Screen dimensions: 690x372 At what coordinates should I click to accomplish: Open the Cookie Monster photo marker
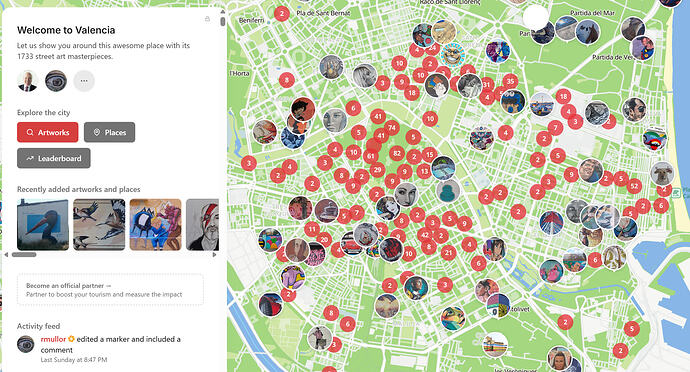point(513,102)
